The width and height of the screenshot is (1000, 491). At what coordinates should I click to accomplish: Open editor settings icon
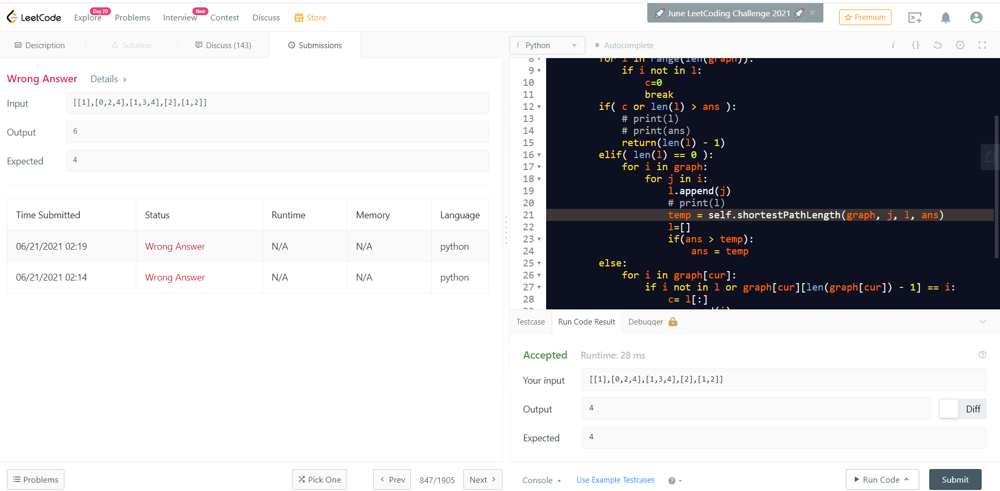(960, 45)
